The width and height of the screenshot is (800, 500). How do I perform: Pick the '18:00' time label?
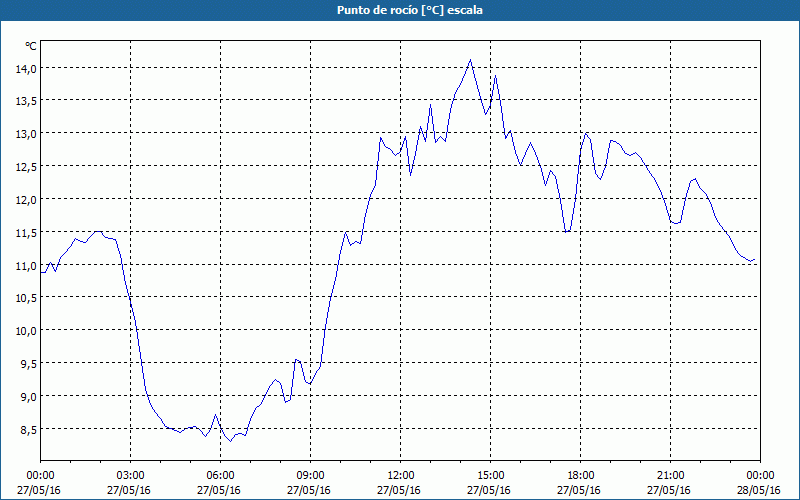[581, 476]
